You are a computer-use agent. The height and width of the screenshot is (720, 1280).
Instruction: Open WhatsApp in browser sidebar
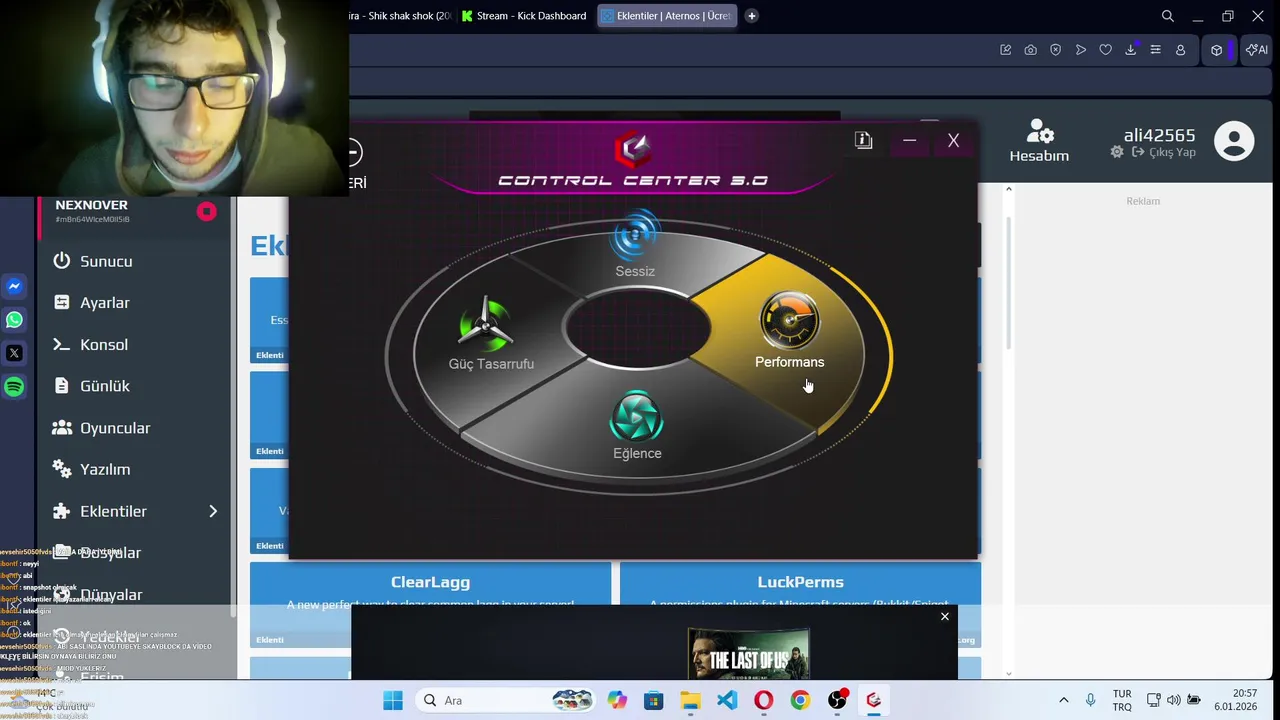(x=14, y=320)
